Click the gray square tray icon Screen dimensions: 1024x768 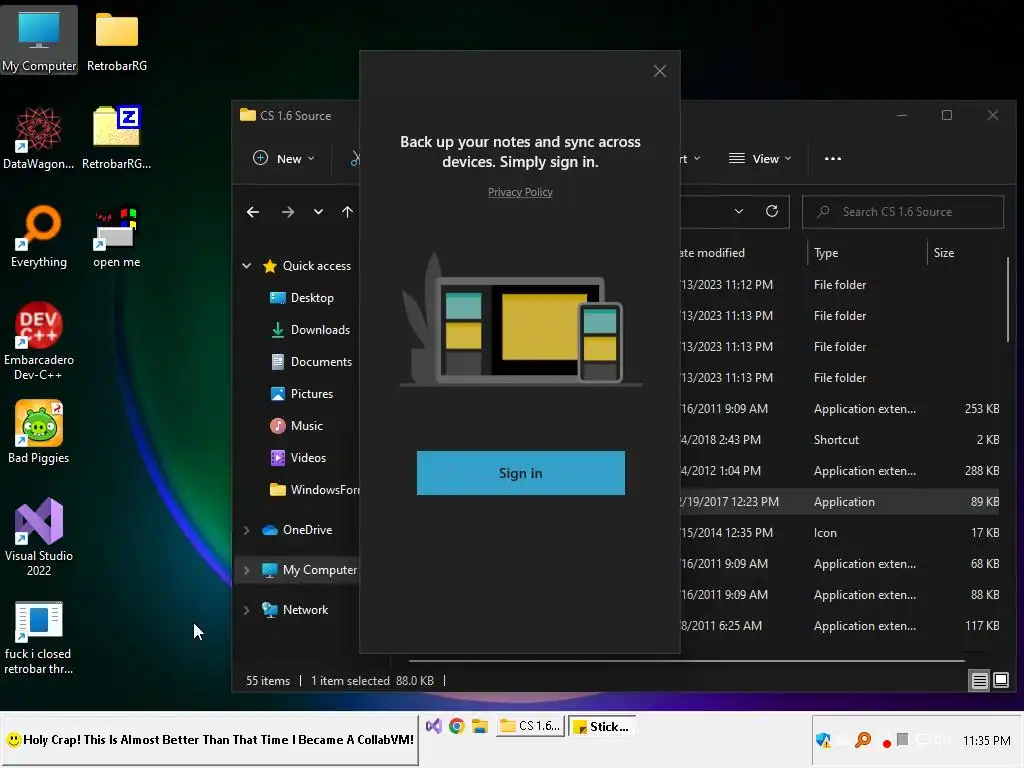(903, 739)
